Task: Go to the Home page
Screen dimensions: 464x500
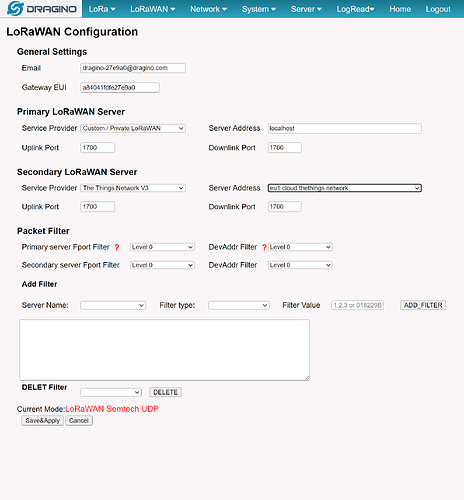Action: pos(400,9)
